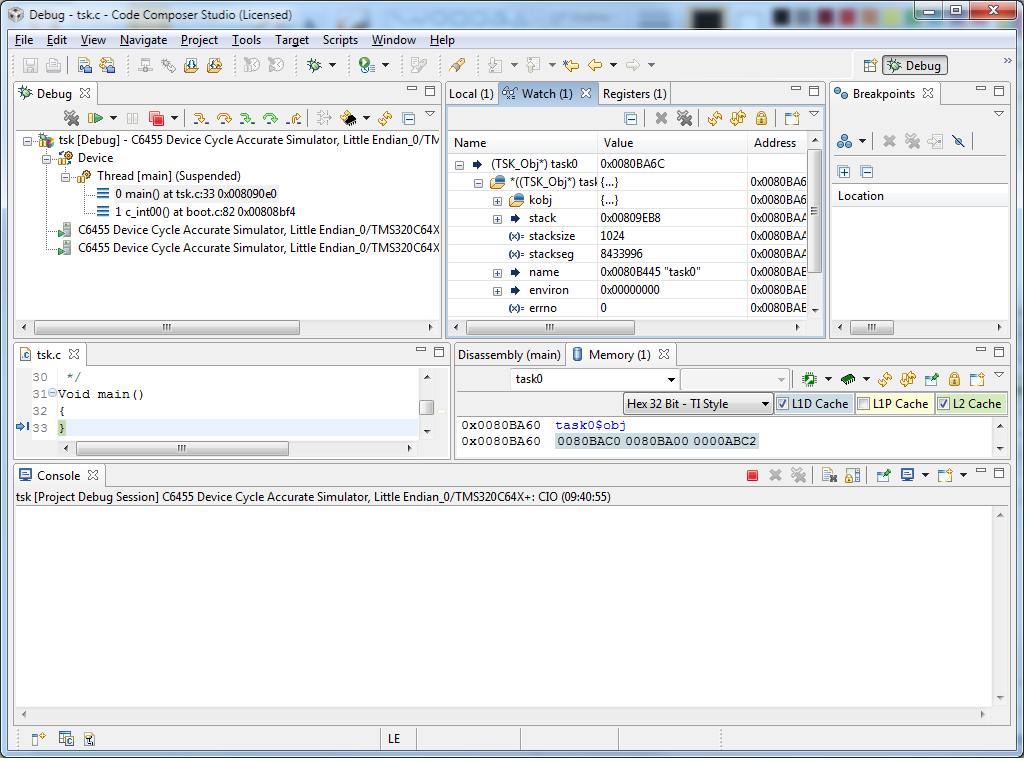Click the red Terminate icon in Debug view
Viewport: 1026px width, 762px height.
(x=156, y=118)
